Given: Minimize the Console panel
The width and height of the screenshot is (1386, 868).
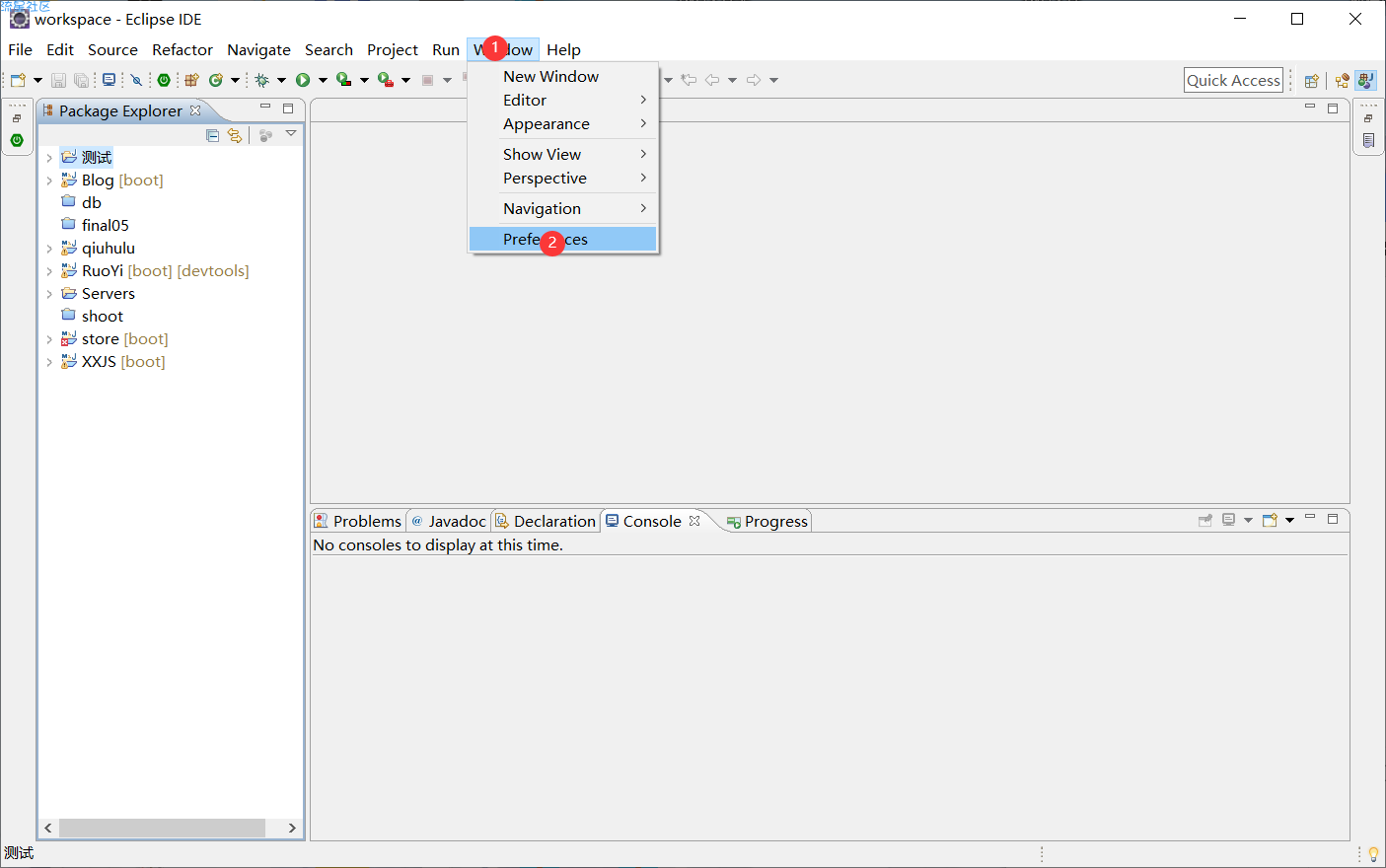Looking at the screenshot, I should 1310,517.
